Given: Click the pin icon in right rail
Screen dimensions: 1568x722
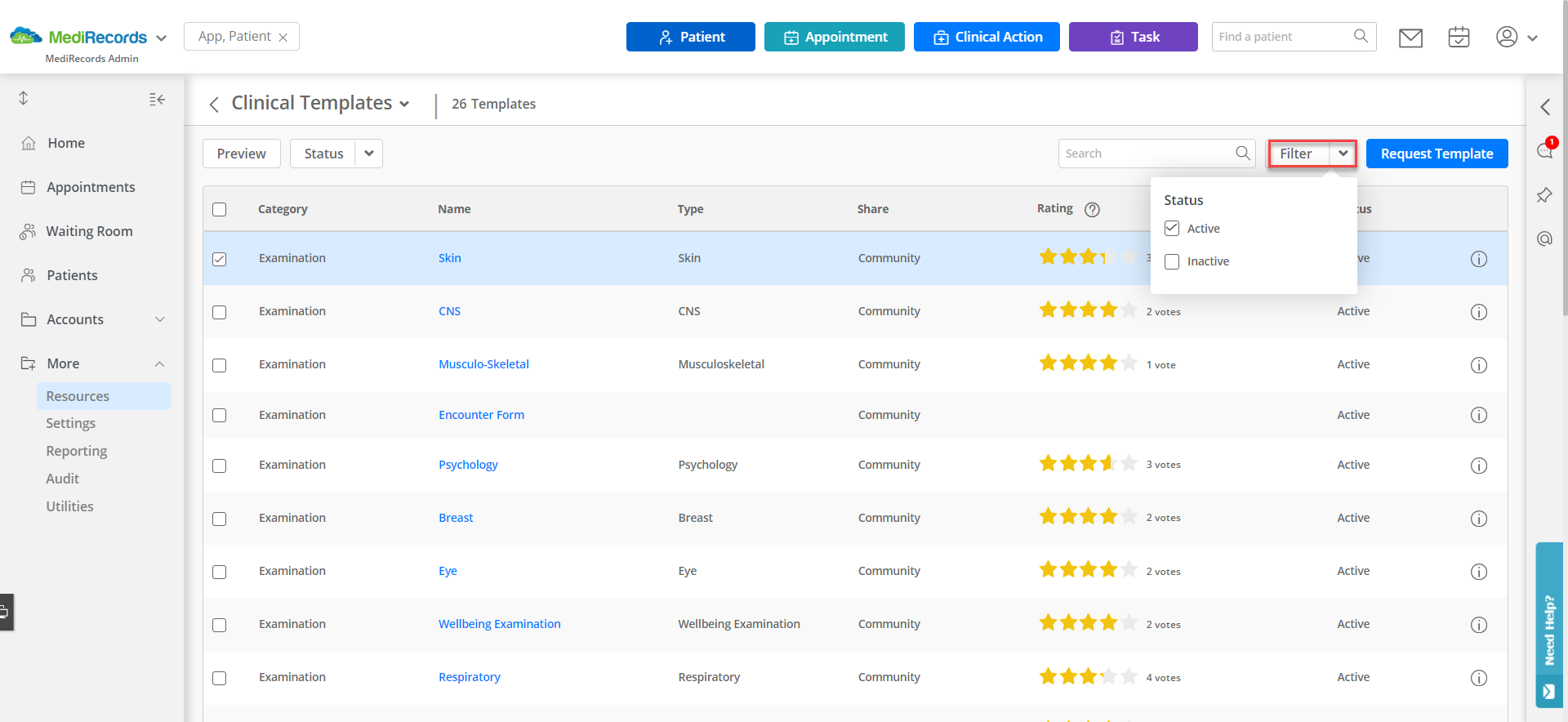Looking at the screenshot, I should (1544, 195).
